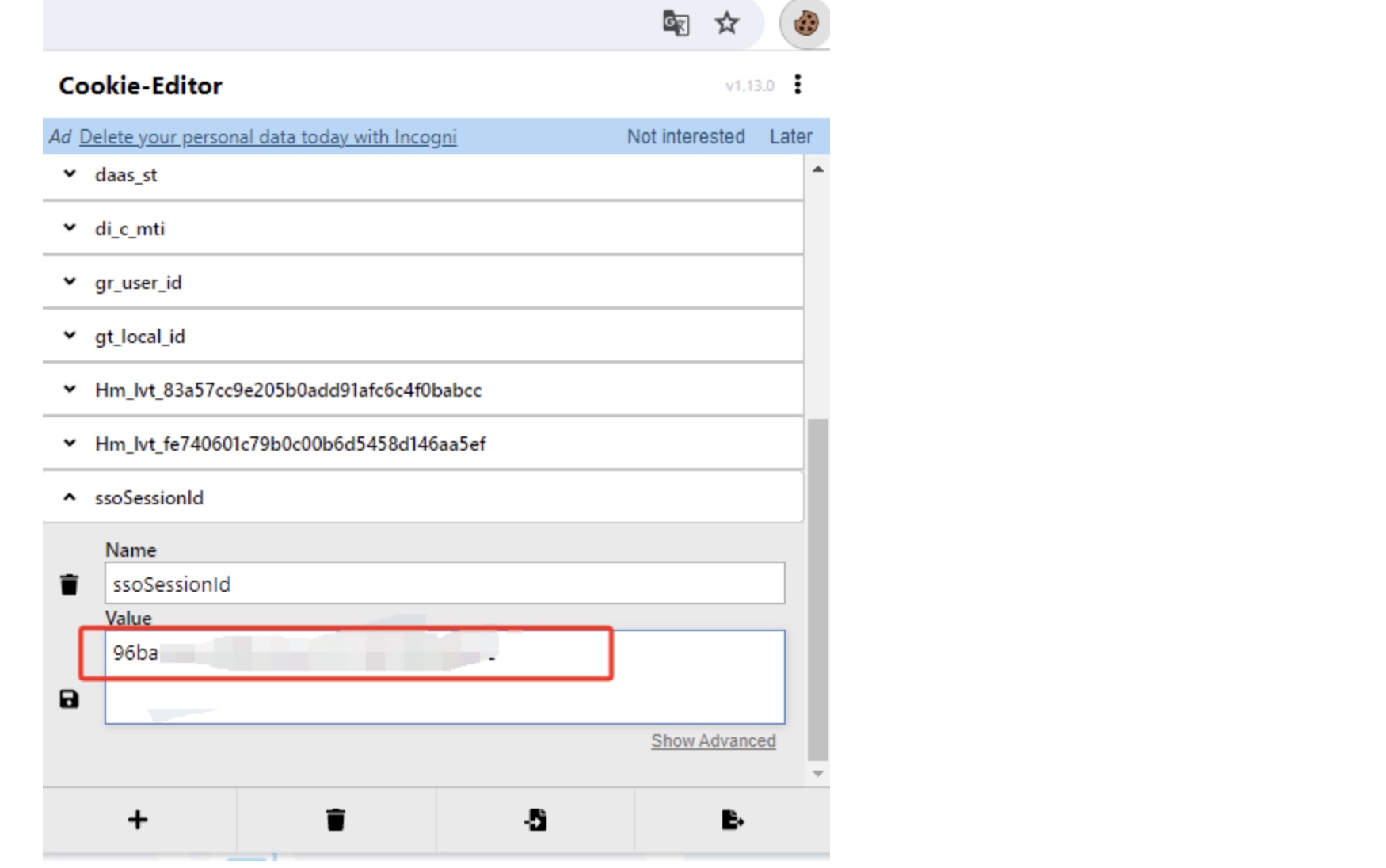Focus the cookie Value text area
The image size is (1386, 868).
(445, 677)
